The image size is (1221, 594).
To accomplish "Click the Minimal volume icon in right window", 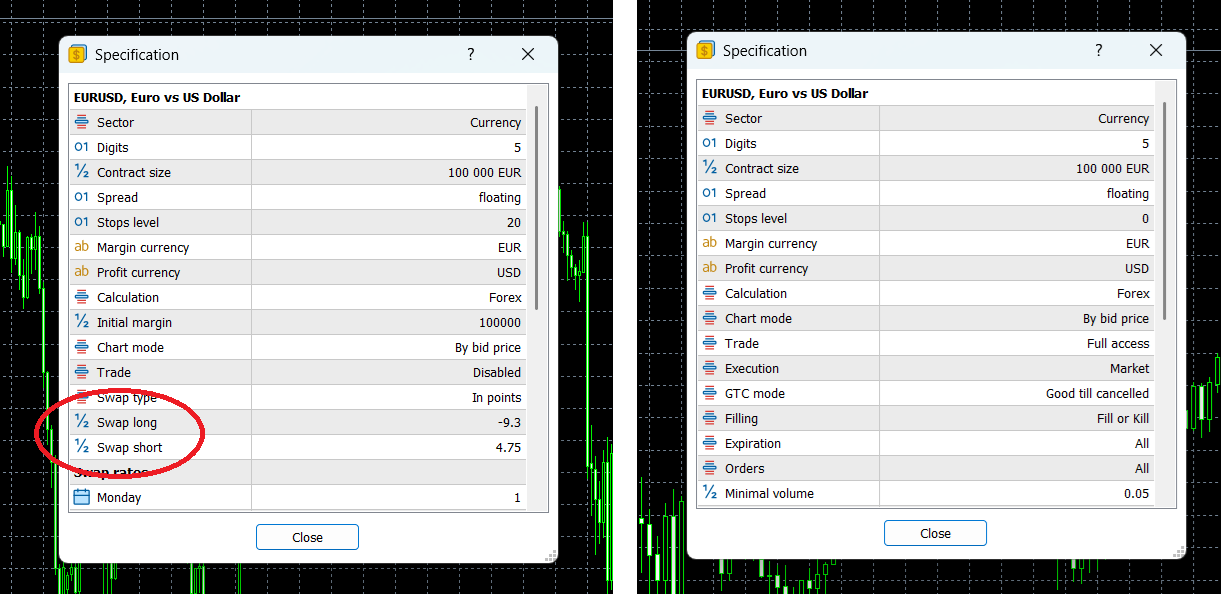I will tap(710, 493).
